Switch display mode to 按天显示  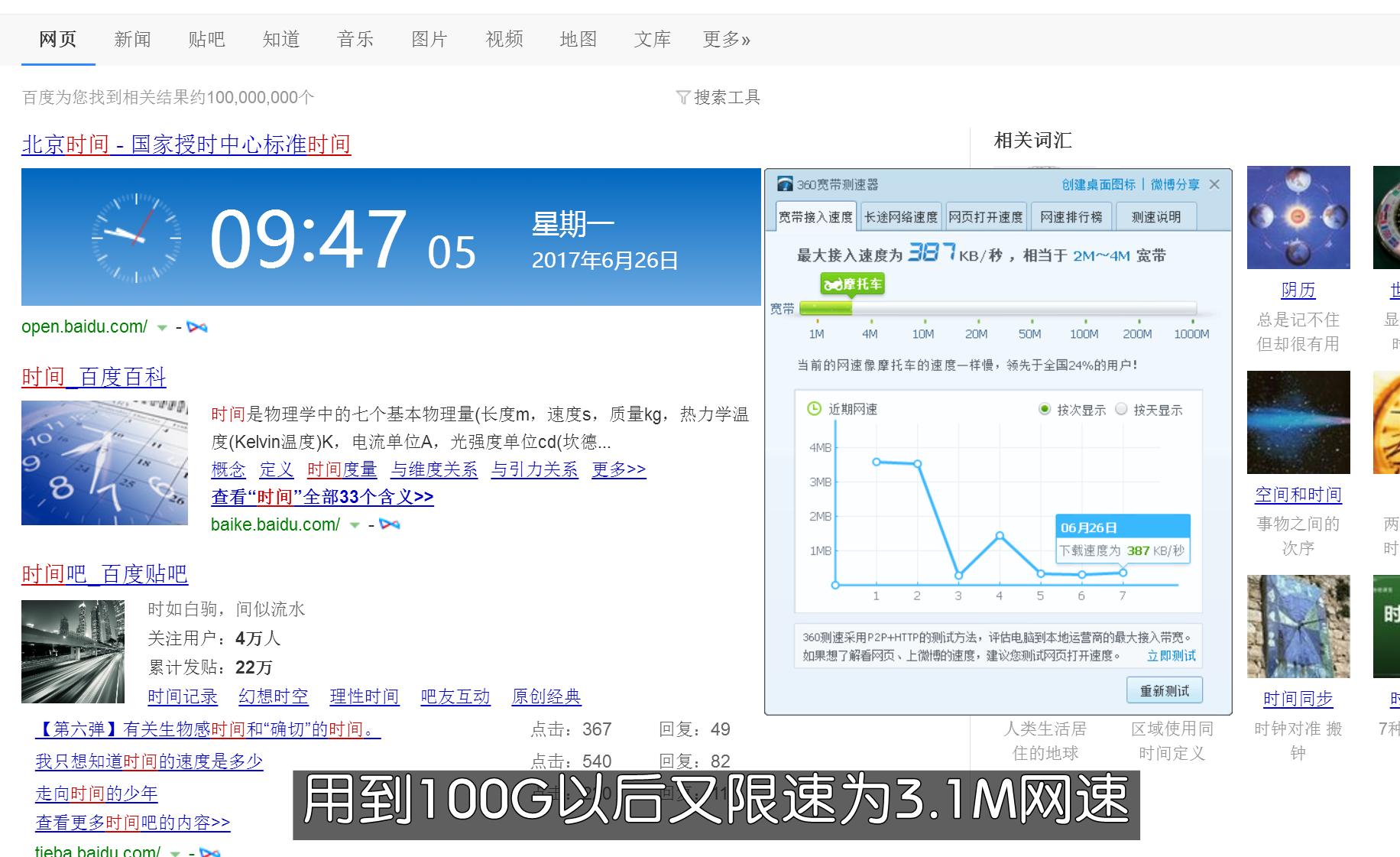(1121, 409)
